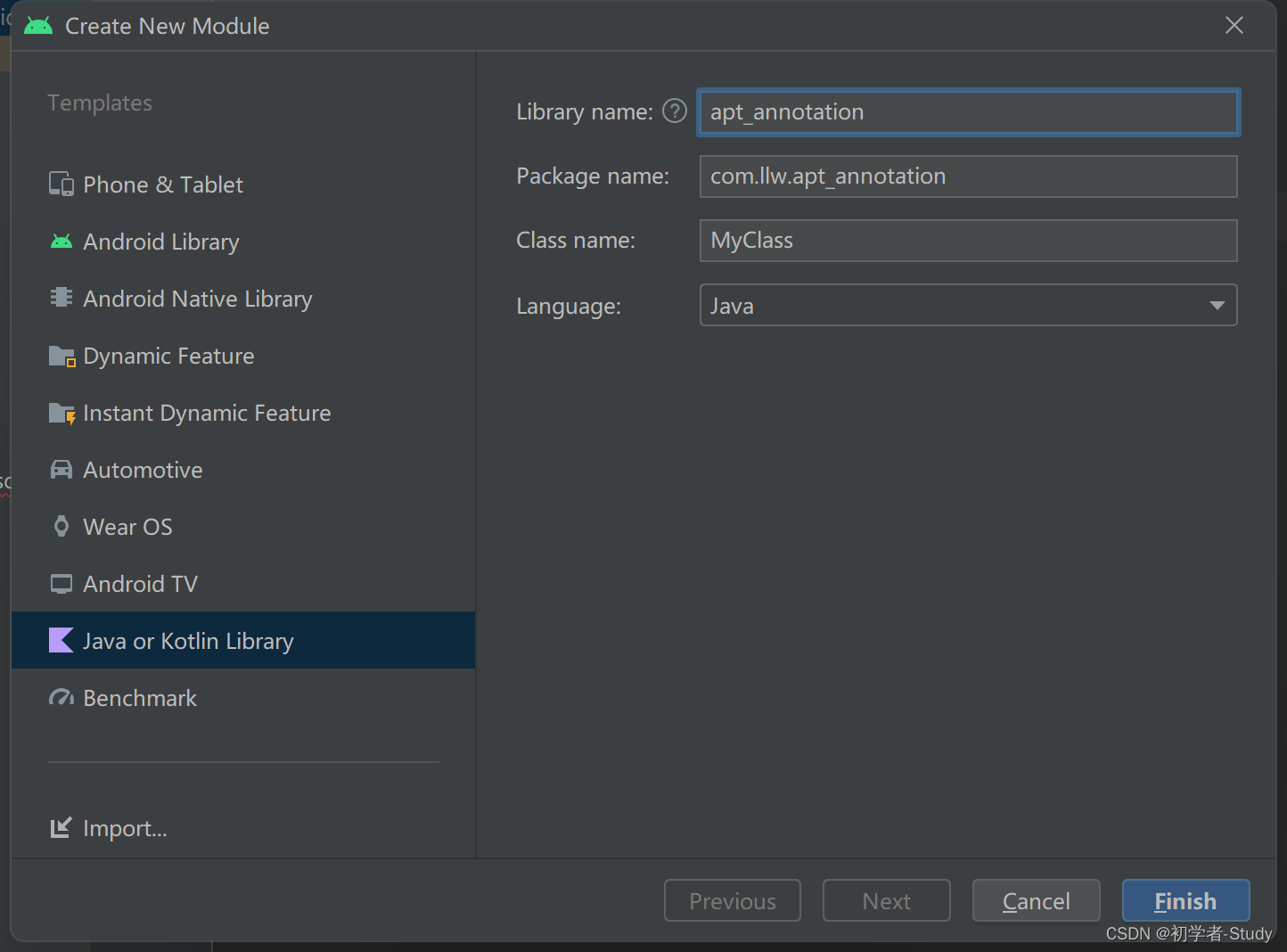1287x952 pixels.
Task: Click the Finish button
Action: 1185,900
